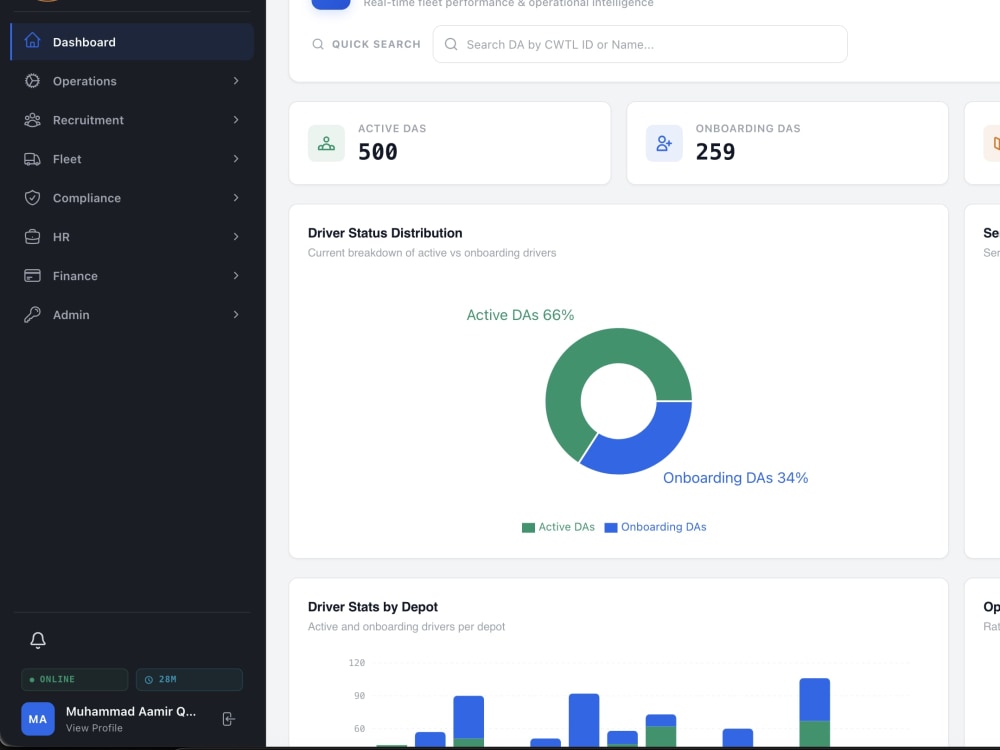Screen dimensions: 1000x750
Task: Toggle Onboarding DAs legend entry
Action: pyautogui.click(x=655, y=527)
